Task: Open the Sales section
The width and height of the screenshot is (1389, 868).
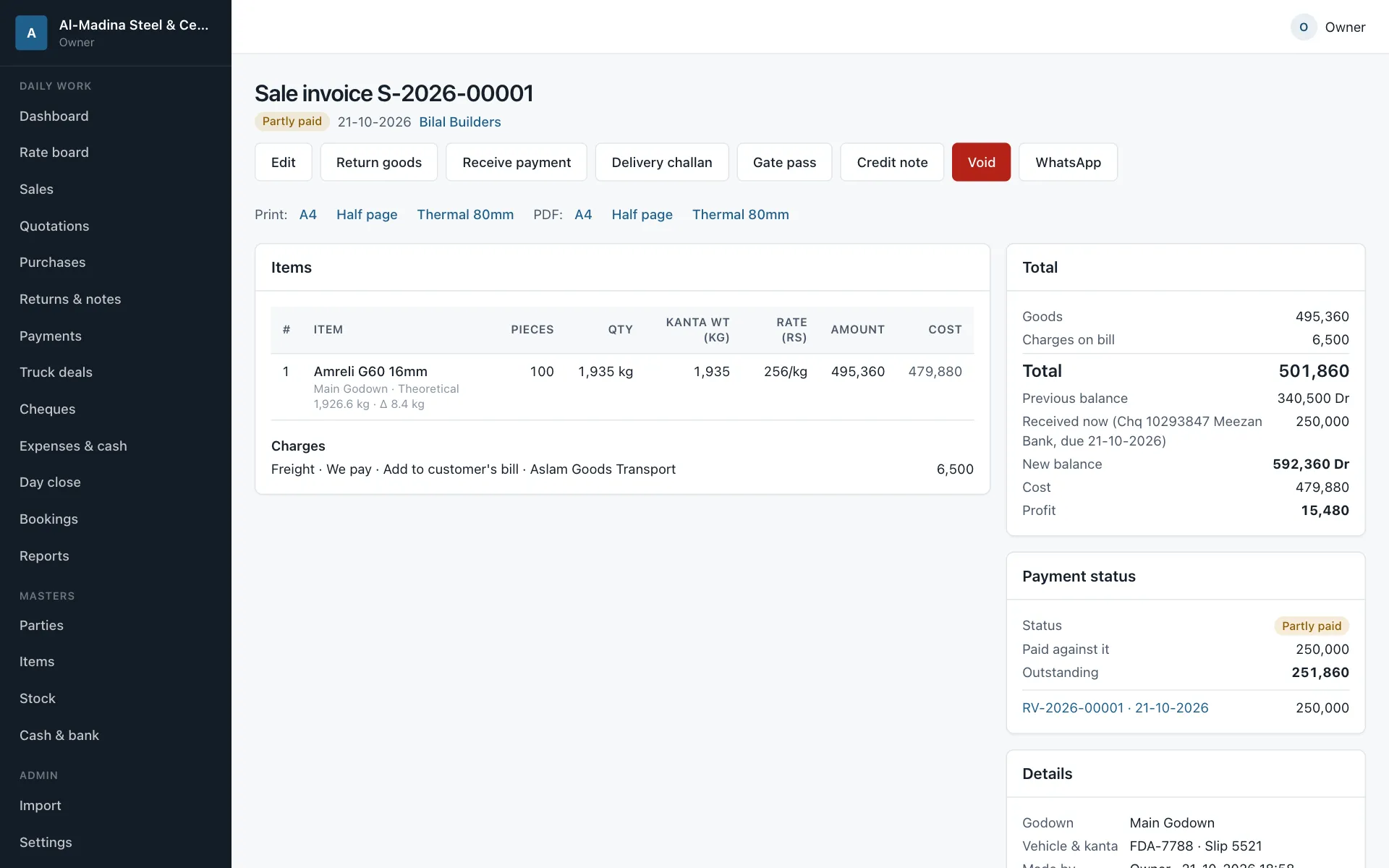Action: tap(36, 190)
